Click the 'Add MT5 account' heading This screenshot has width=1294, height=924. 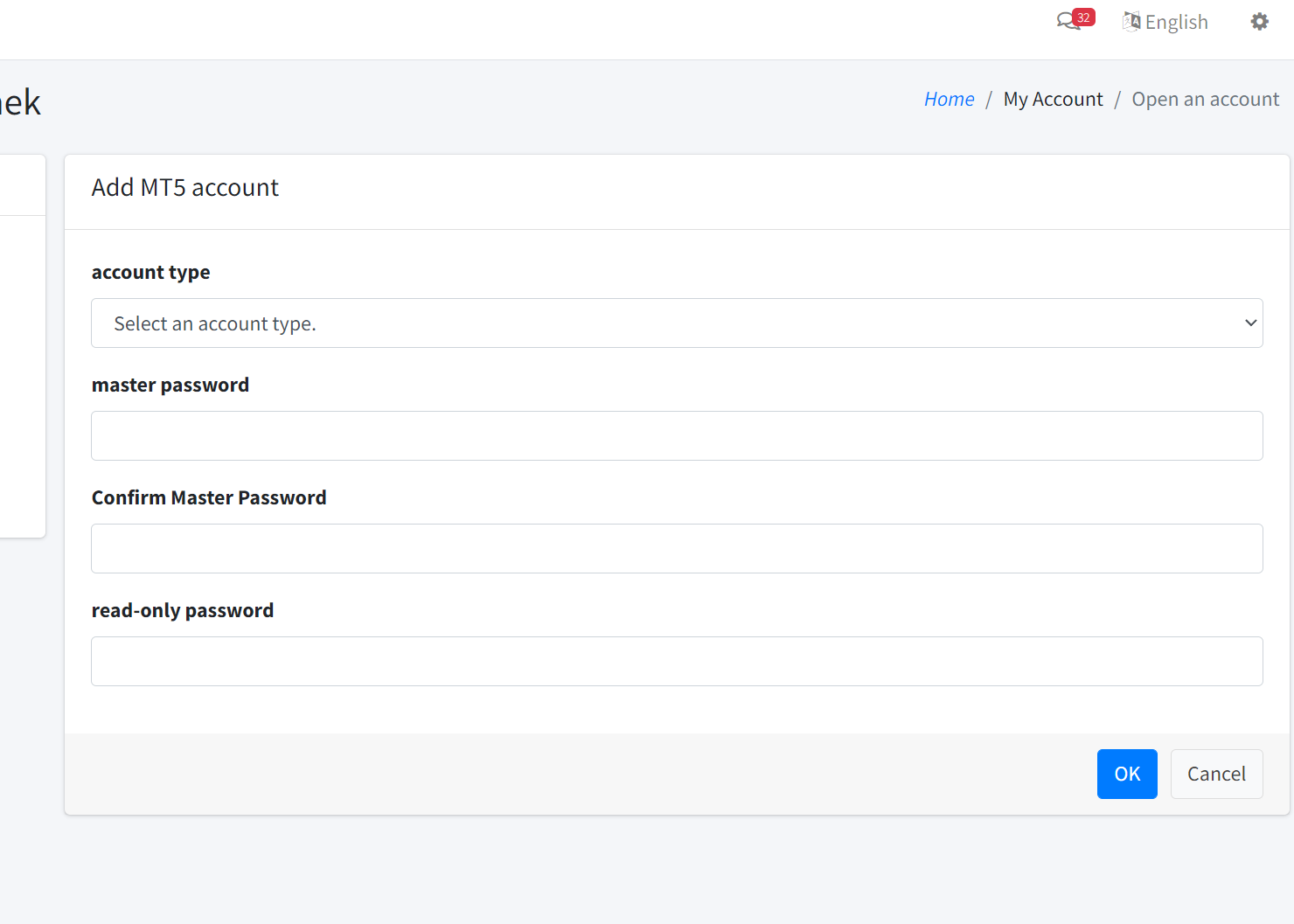tap(185, 188)
